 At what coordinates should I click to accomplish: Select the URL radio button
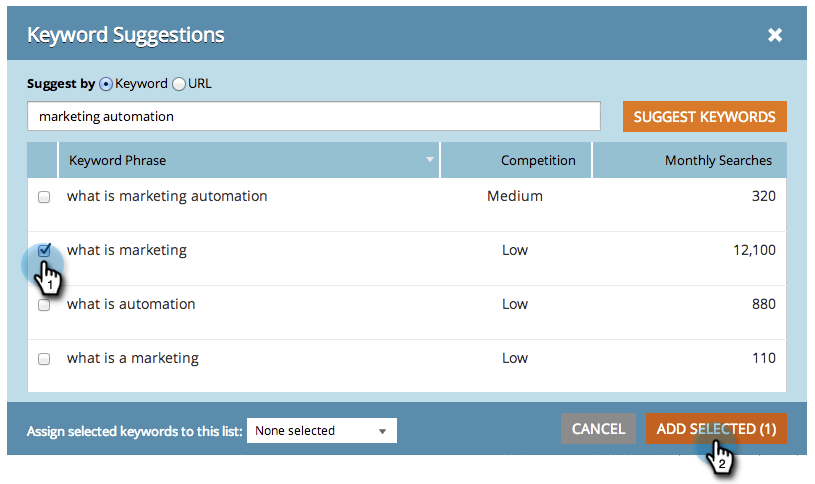(x=179, y=84)
